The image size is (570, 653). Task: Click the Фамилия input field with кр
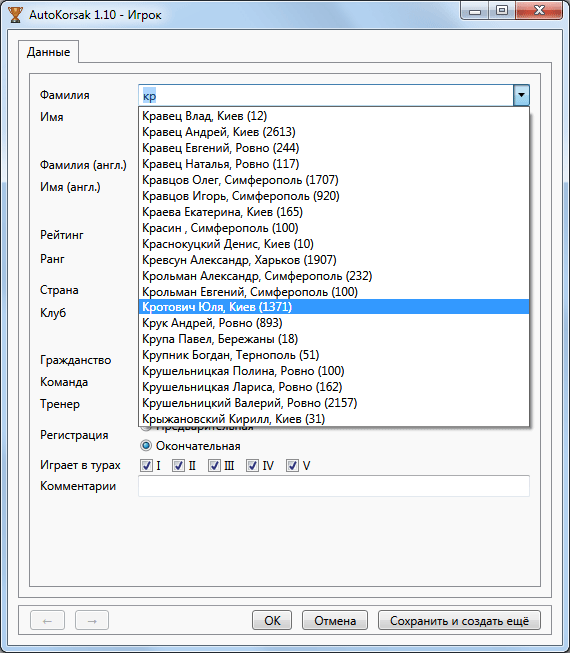point(326,95)
